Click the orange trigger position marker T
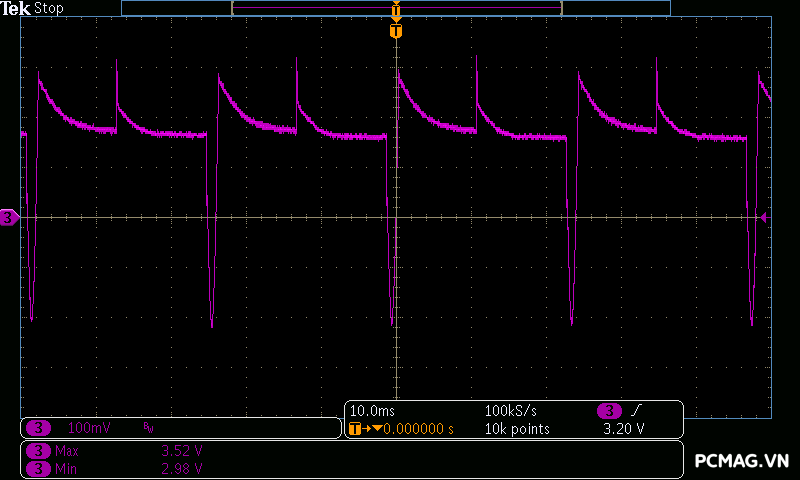The width and height of the screenshot is (800, 480). click(396, 32)
